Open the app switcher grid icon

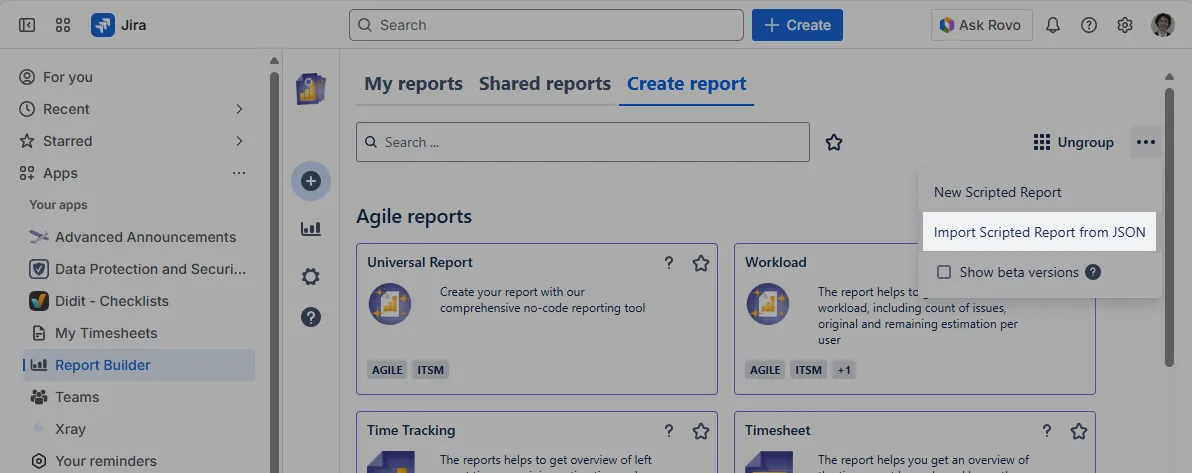coord(63,25)
